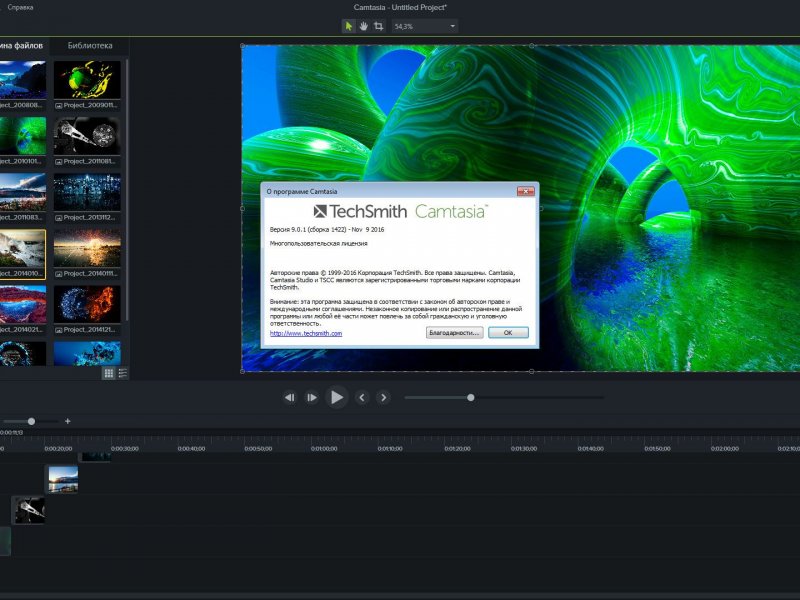Zoom in timeline with the plus icon
The image size is (800, 600).
pos(67,421)
